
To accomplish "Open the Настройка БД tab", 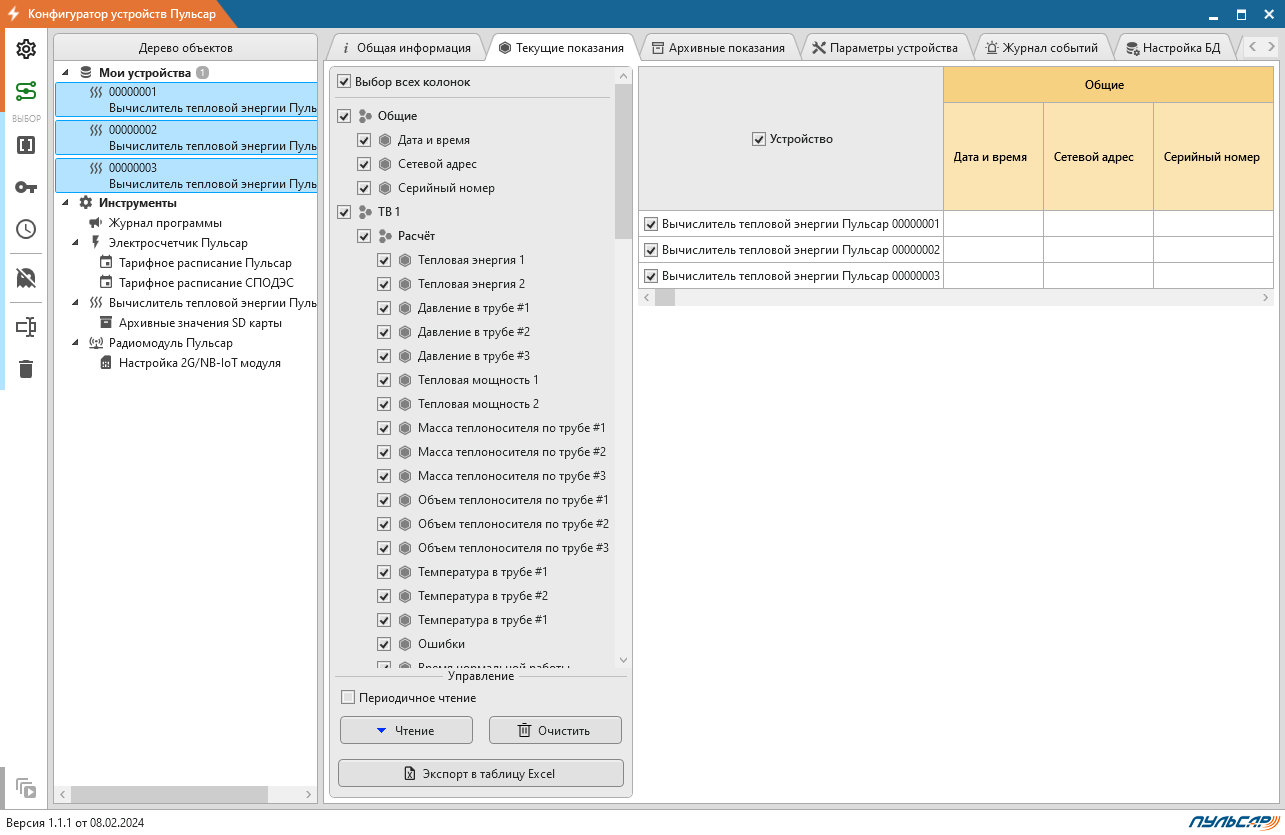I will pyautogui.click(x=1174, y=47).
